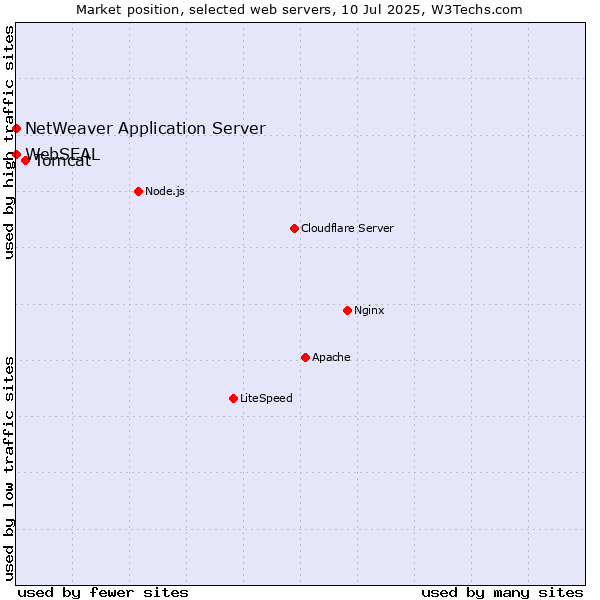Click the red Tomcat data point

26,161
